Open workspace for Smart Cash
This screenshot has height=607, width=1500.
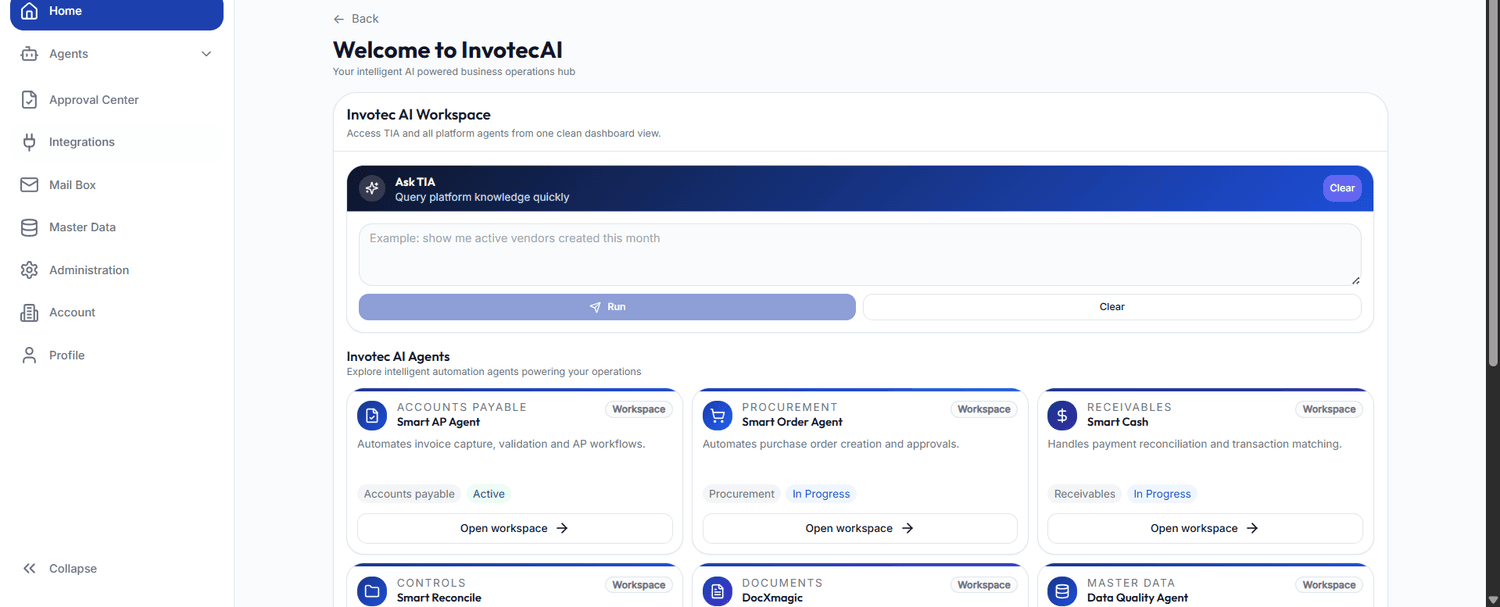tap(1205, 528)
